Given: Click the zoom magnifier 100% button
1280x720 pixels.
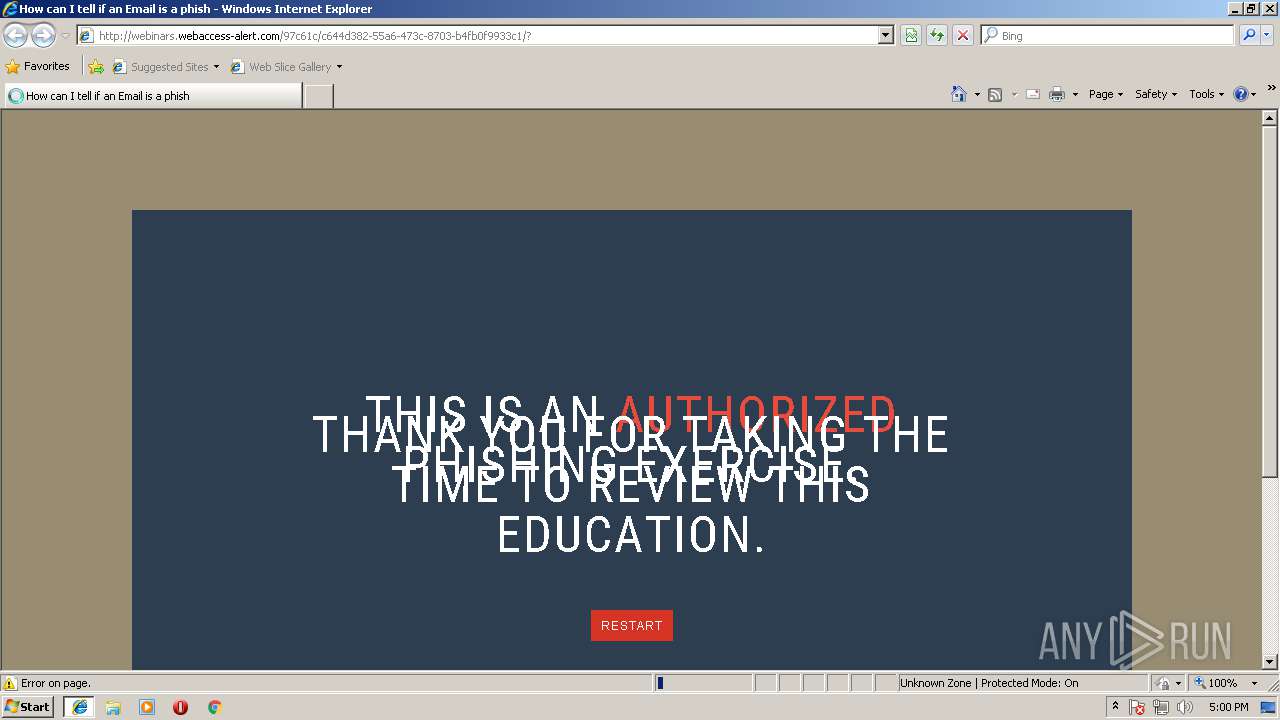Looking at the screenshot, I should click(x=1216, y=683).
